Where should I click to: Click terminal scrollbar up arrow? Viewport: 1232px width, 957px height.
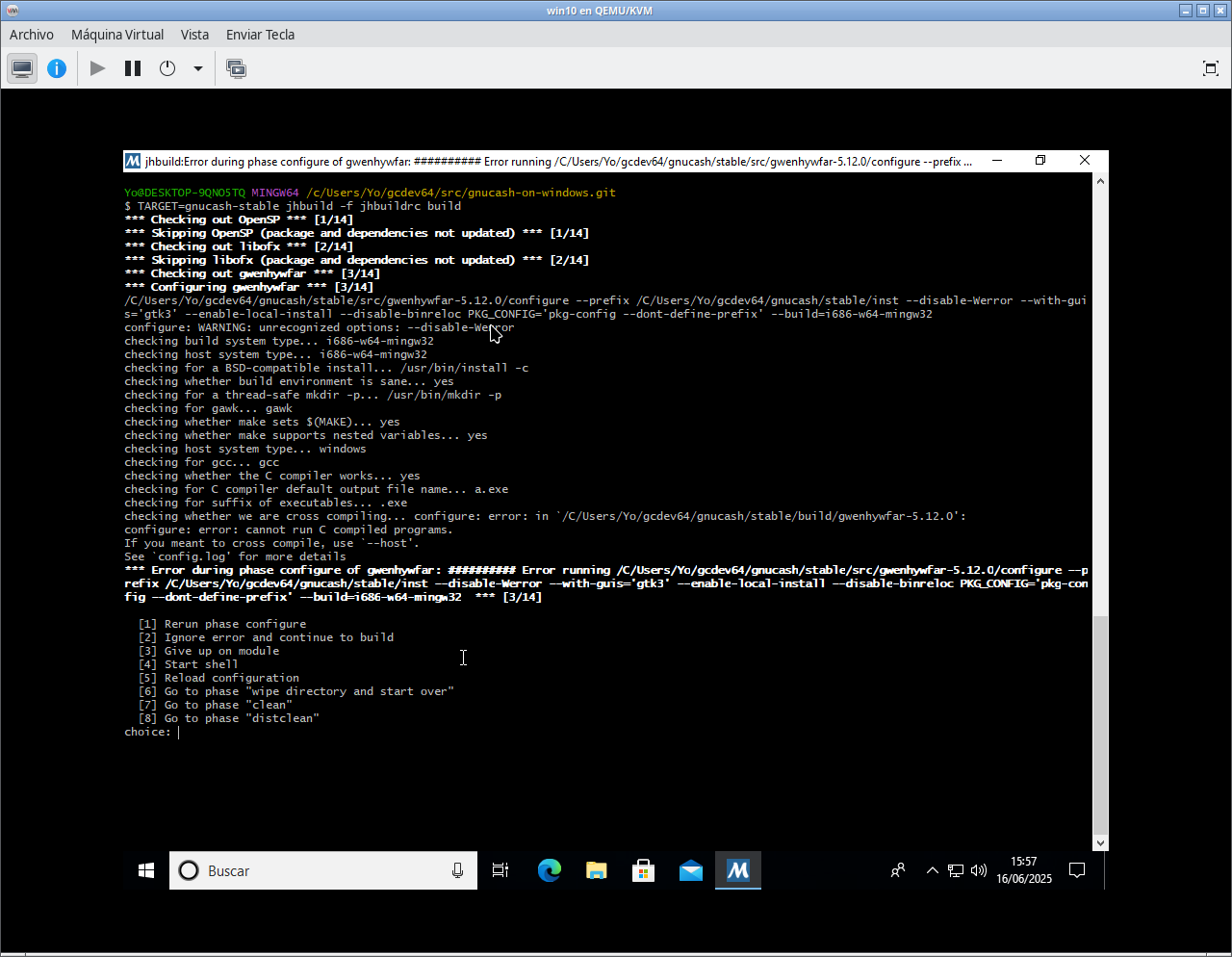1100,181
